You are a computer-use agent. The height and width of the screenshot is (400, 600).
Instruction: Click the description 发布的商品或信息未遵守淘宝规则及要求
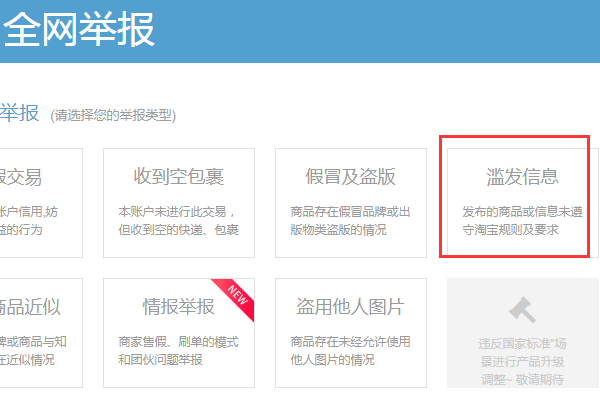coord(522,220)
